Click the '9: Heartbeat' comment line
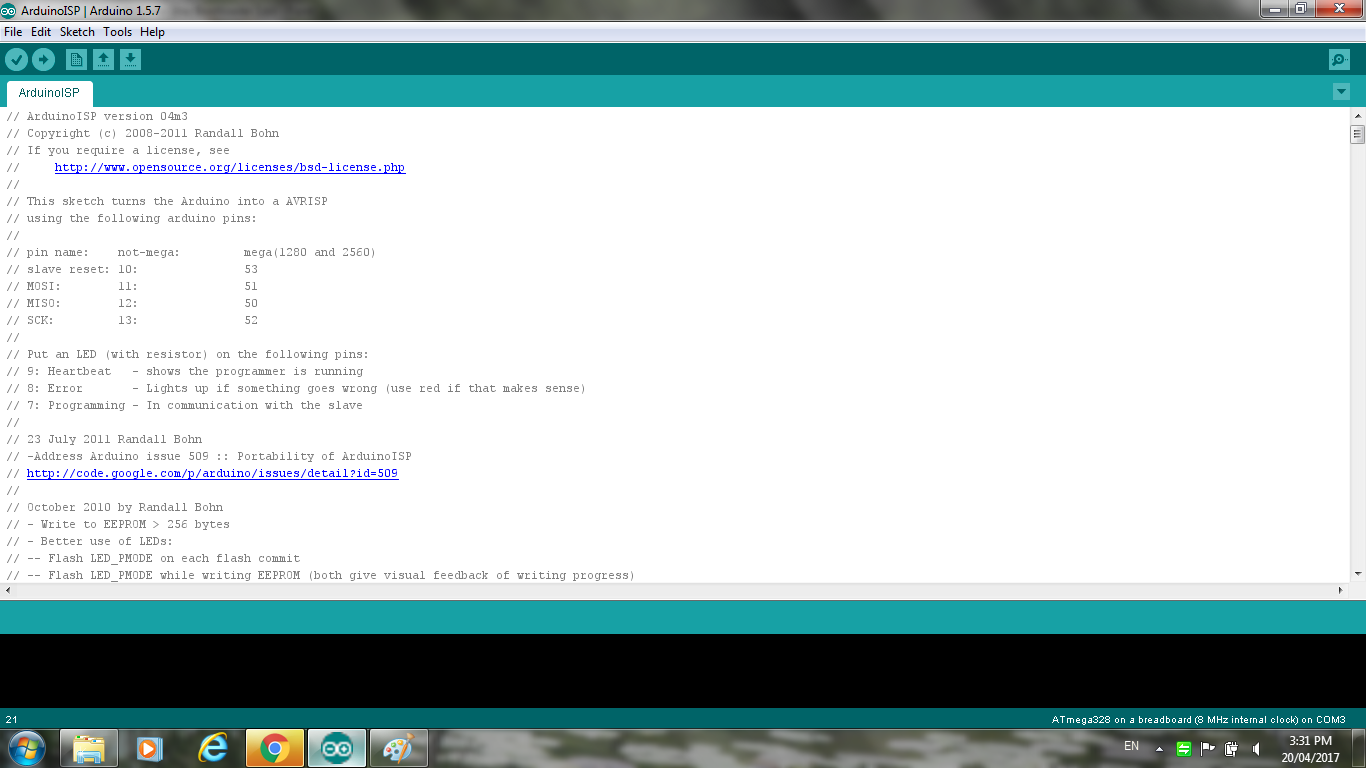The width and height of the screenshot is (1366, 768). [x=185, y=371]
